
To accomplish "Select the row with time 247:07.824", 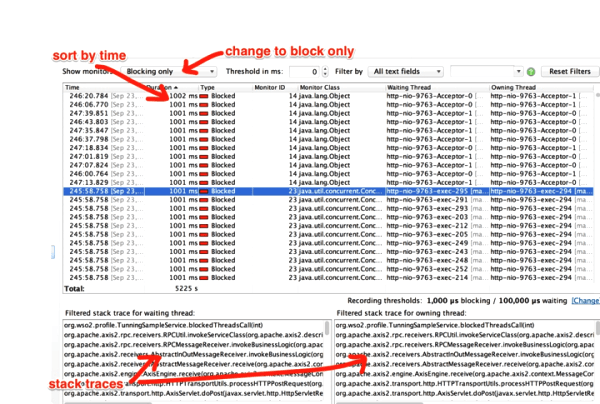I will 328,165.
